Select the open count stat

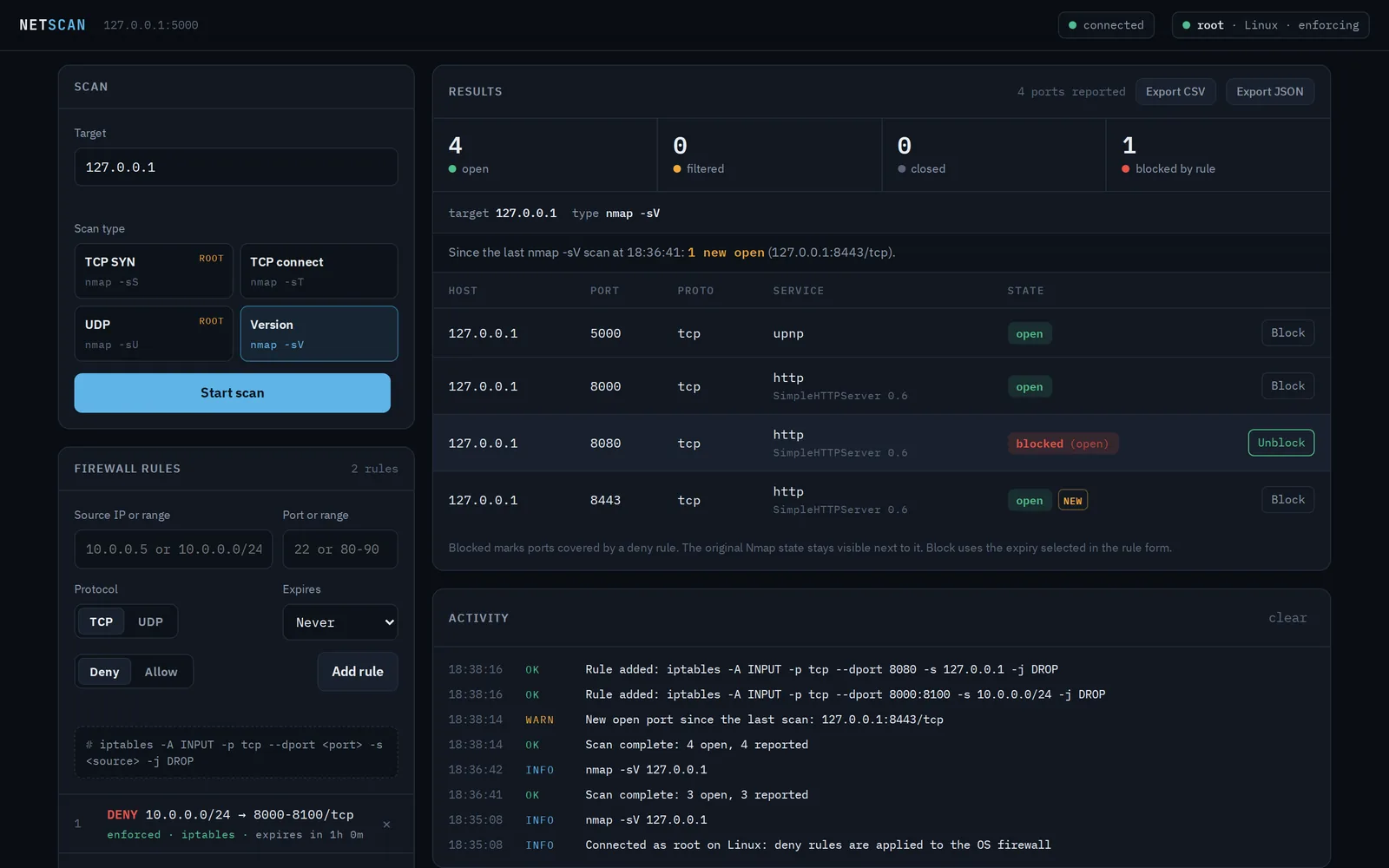545,155
